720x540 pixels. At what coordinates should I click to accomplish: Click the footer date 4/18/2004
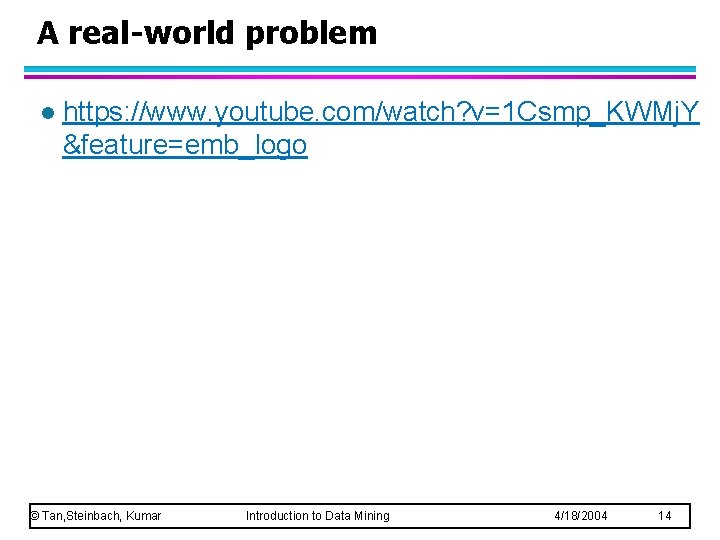click(x=580, y=516)
